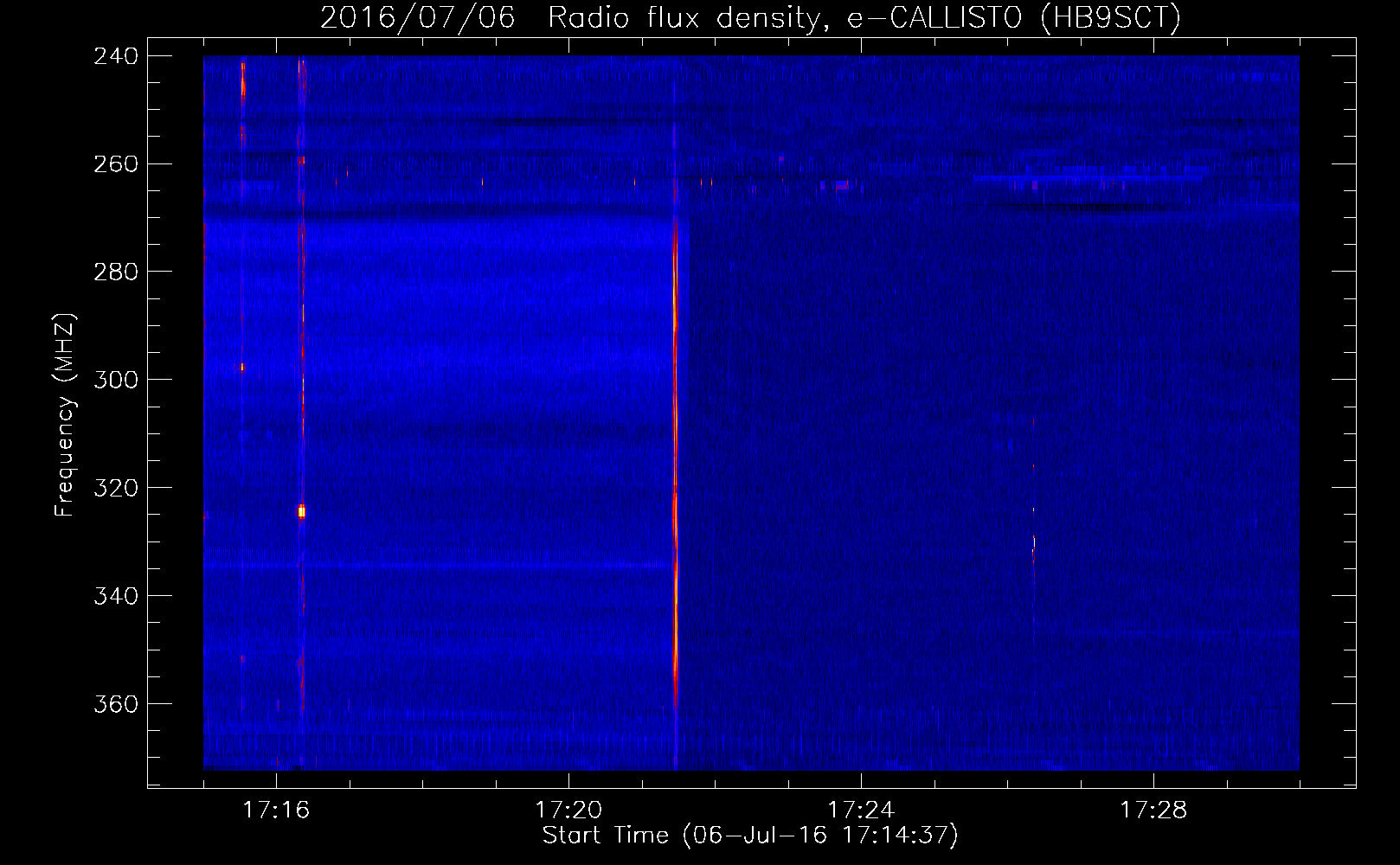Viewport: 1400px width, 865px height.
Task: Click the 'Start Time (06-Jul-16 17:14:37)' label
Action: [x=750, y=836]
